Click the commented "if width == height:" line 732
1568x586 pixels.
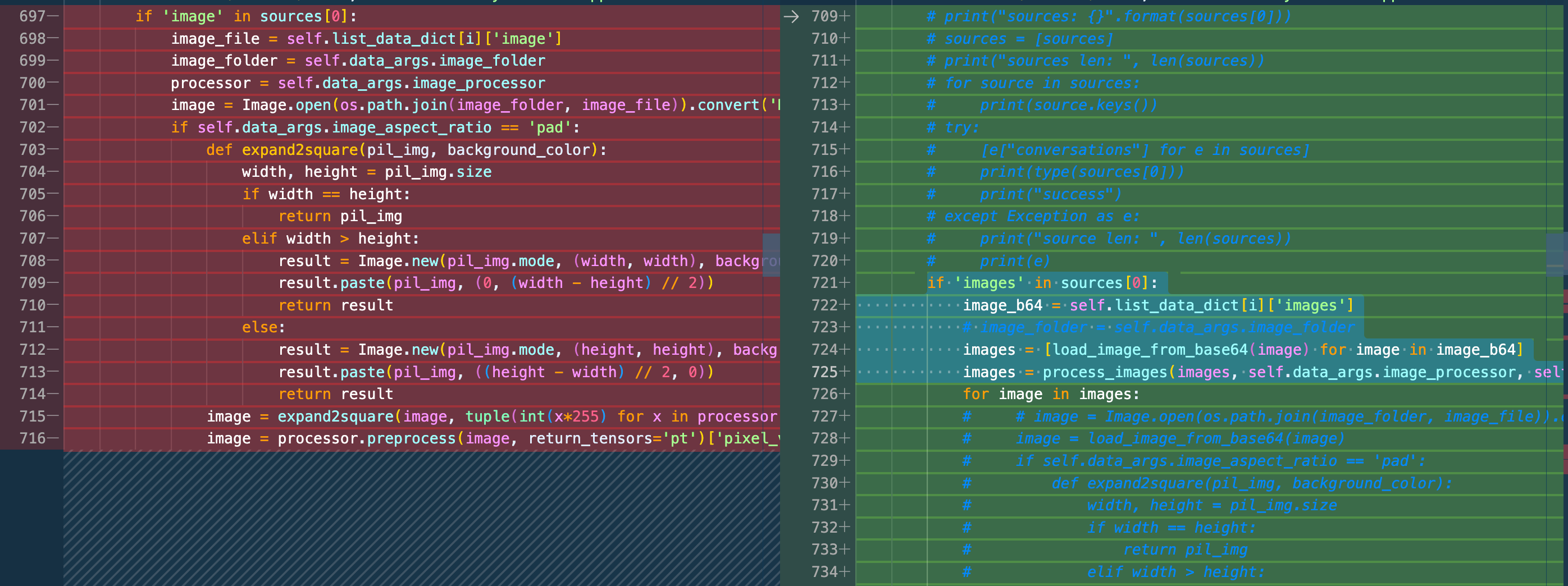click(1109, 528)
